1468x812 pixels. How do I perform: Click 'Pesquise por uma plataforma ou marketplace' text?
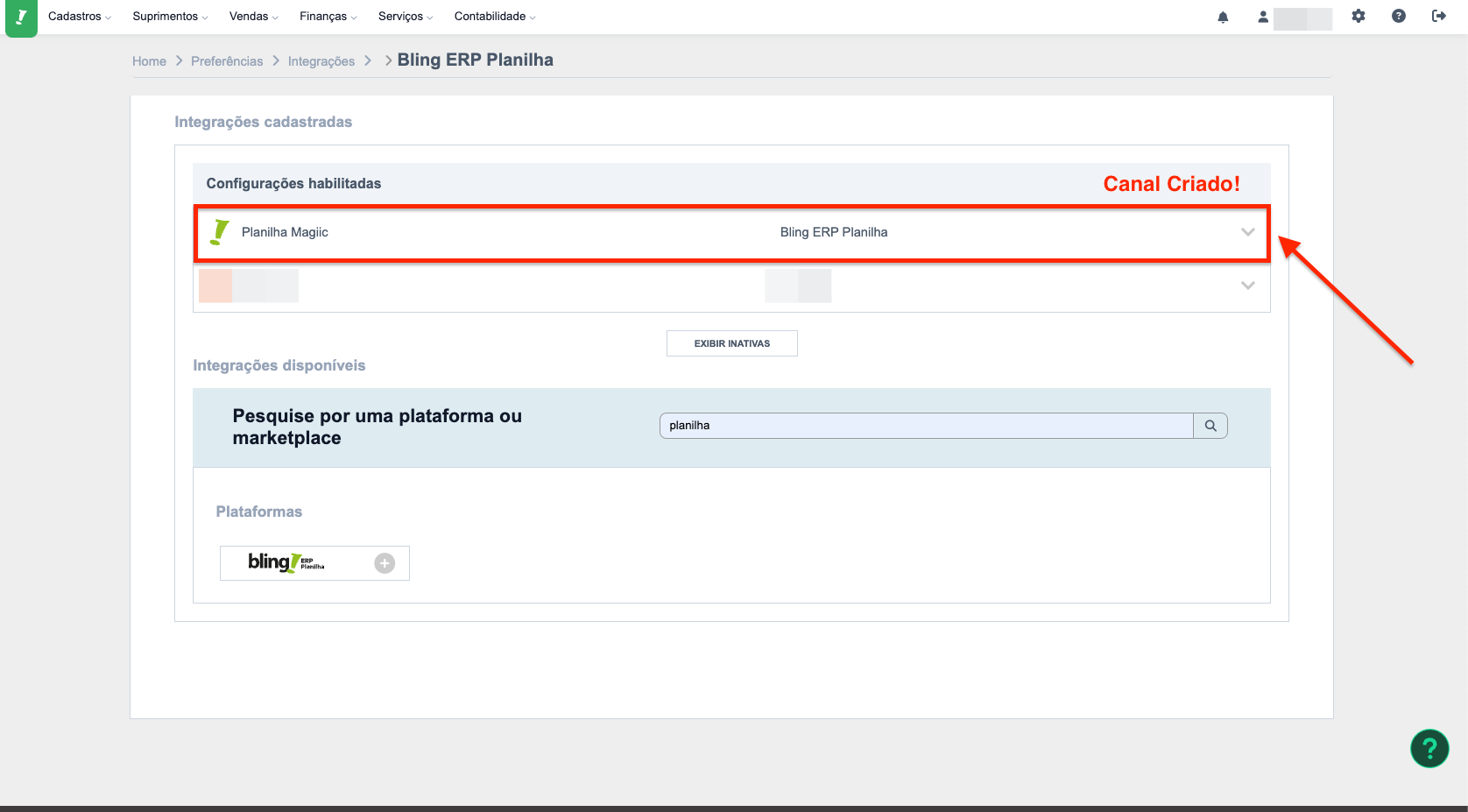(x=378, y=427)
